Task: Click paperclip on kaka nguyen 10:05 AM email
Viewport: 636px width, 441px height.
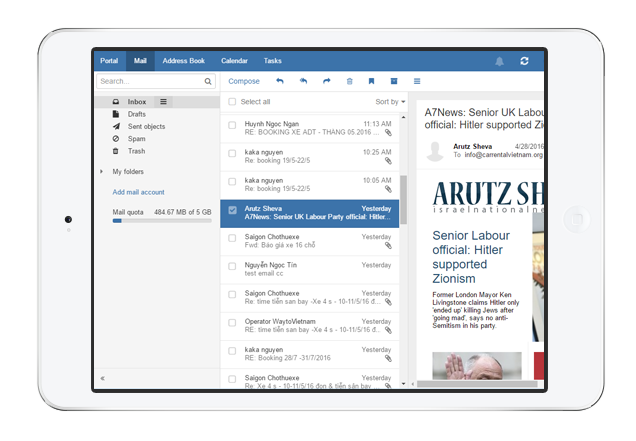Action: (x=388, y=189)
